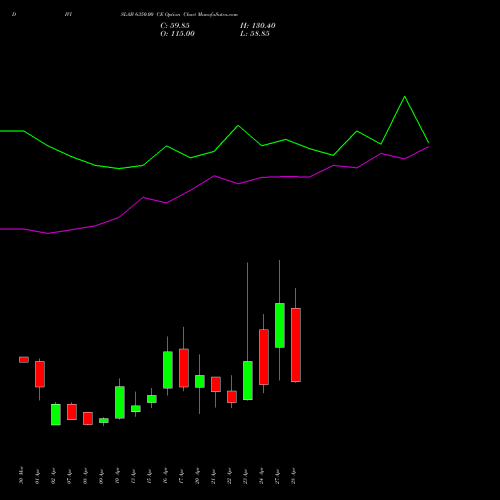Click the red candle above 21 Apr
Screen dimensions: 500x500
[x=216, y=384]
